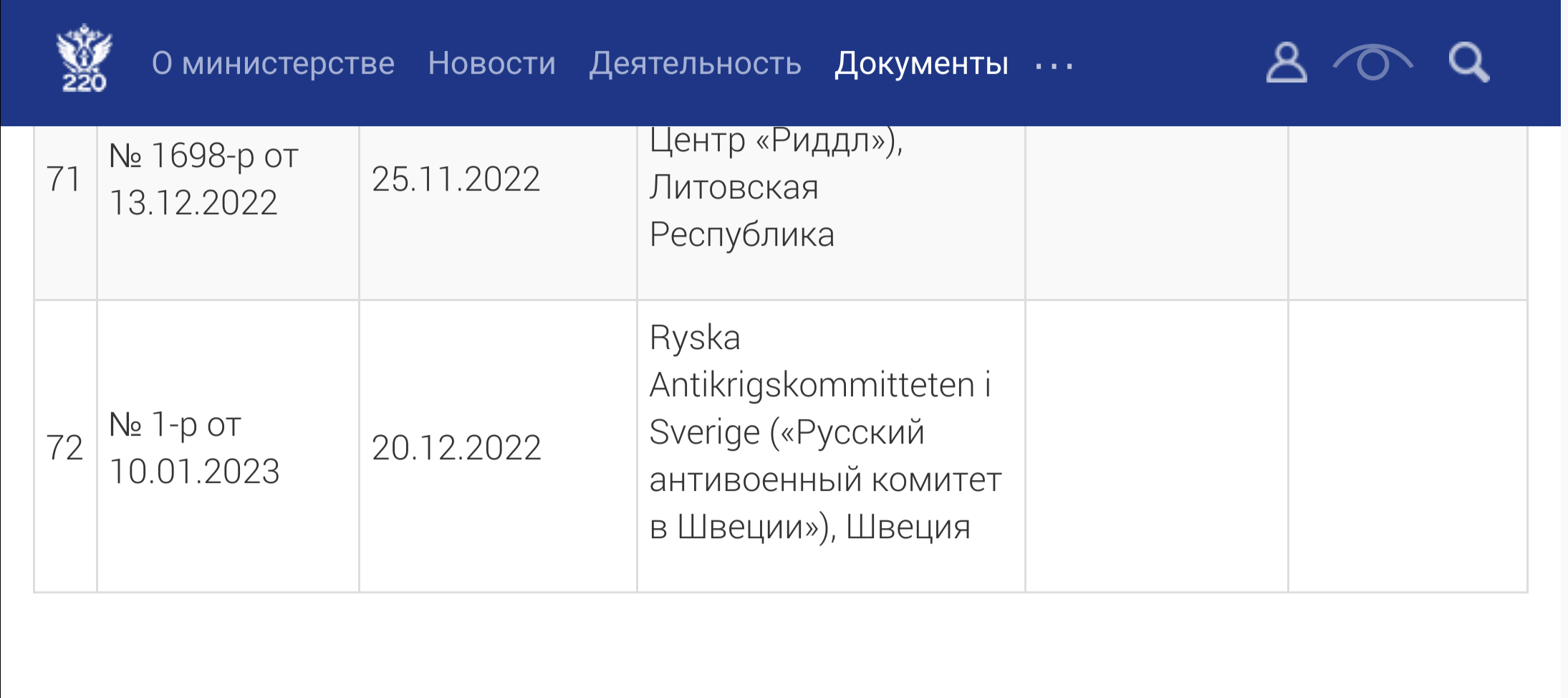Open the «Деятельность» menu item
Viewport: 1568px width, 698px height.
[695, 63]
